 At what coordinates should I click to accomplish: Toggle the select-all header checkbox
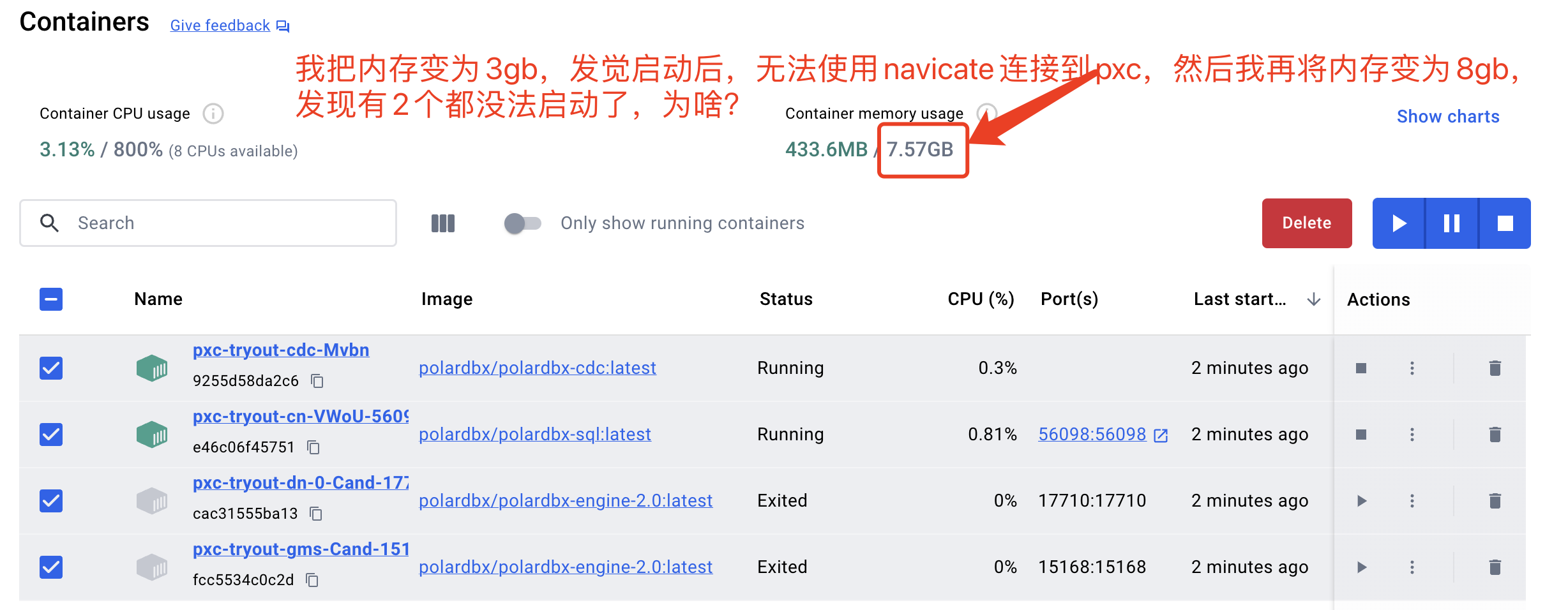(51, 299)
